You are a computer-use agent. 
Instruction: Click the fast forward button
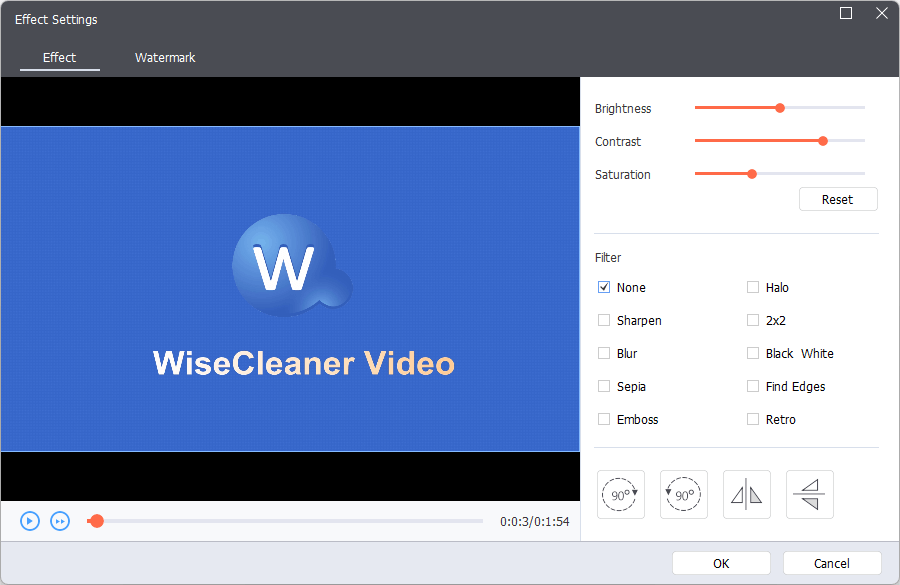coord(60,521)
